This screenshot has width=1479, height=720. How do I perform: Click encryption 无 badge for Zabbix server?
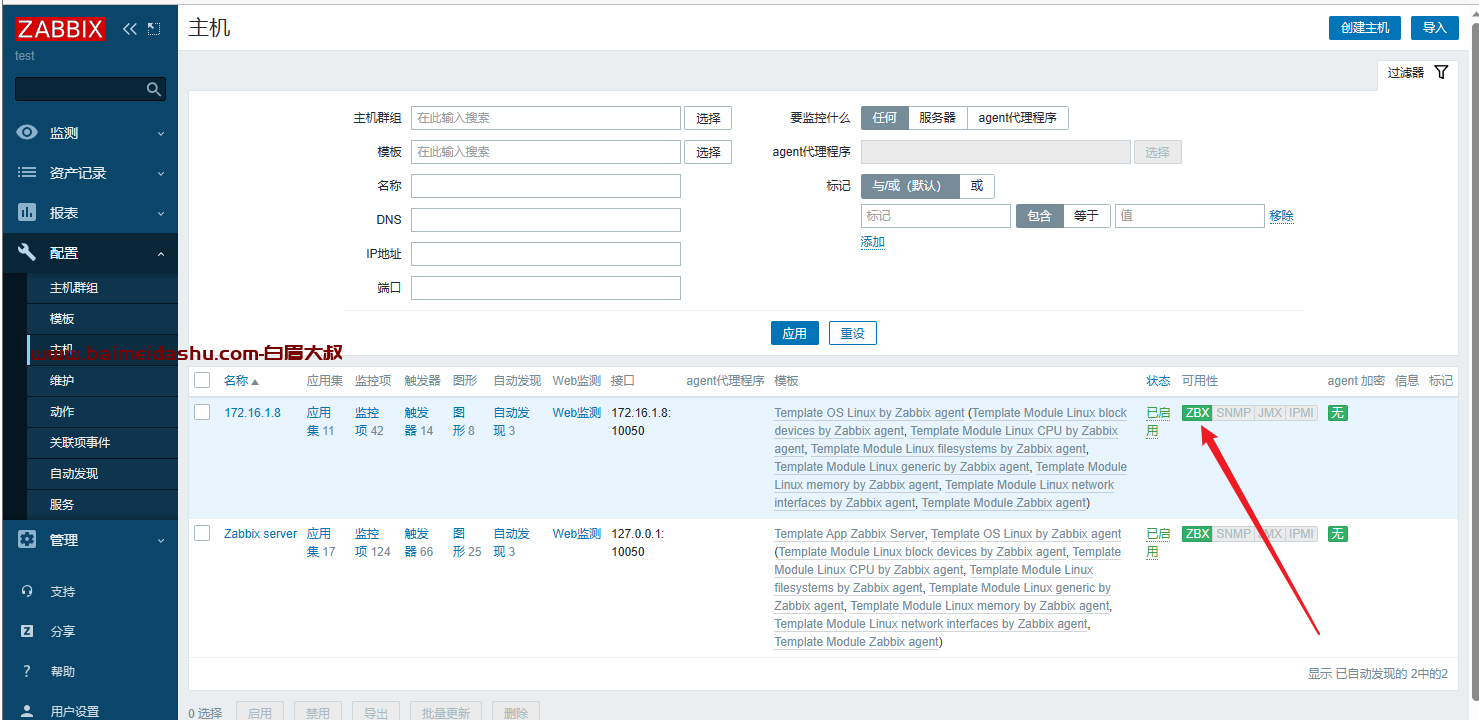pos(1337,534)
